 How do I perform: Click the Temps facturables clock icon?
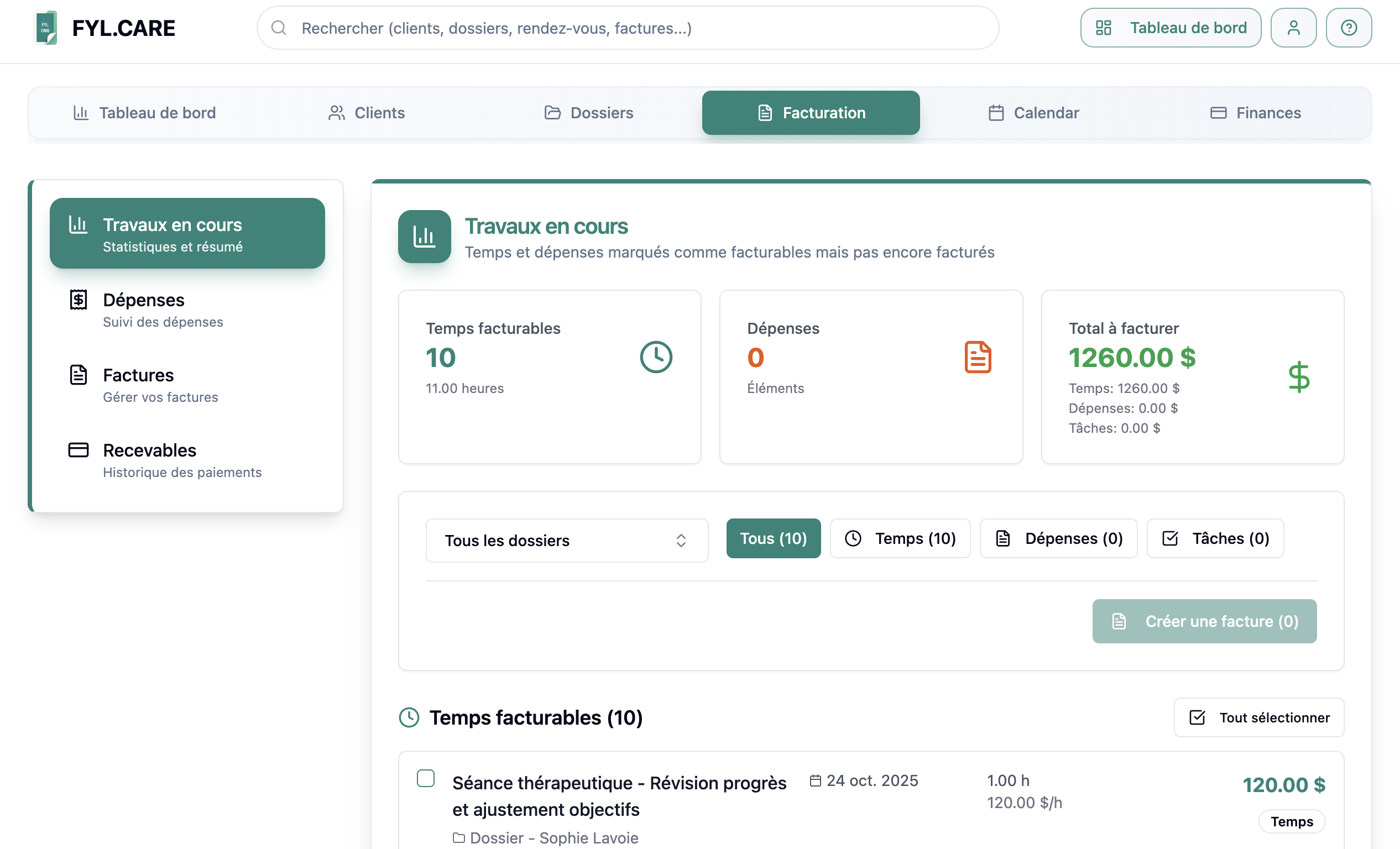pyautogui.click(x=656, y=357)
